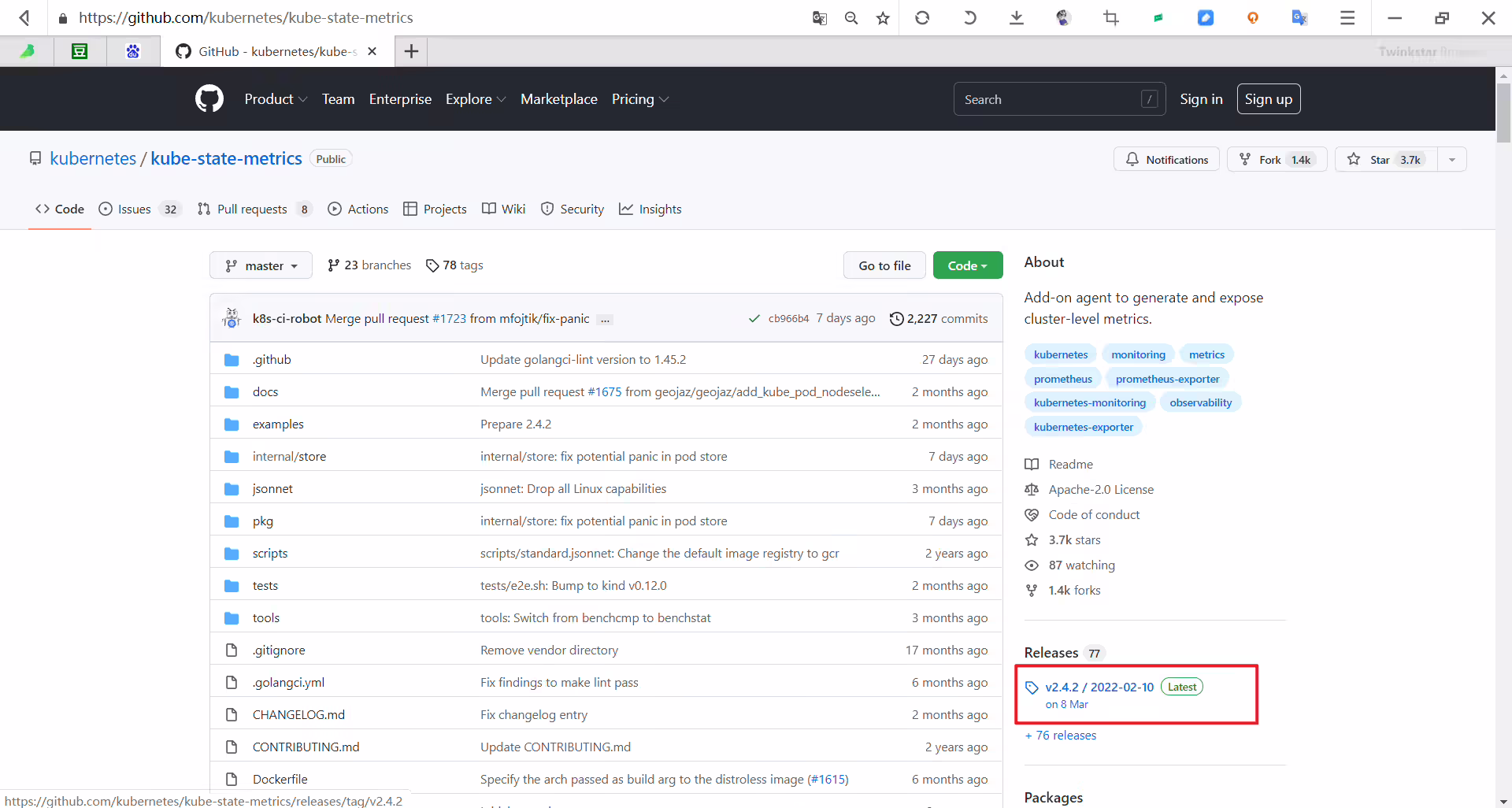Focus the GitHub Search field

pyautogui.click(x=1059, y=99)
